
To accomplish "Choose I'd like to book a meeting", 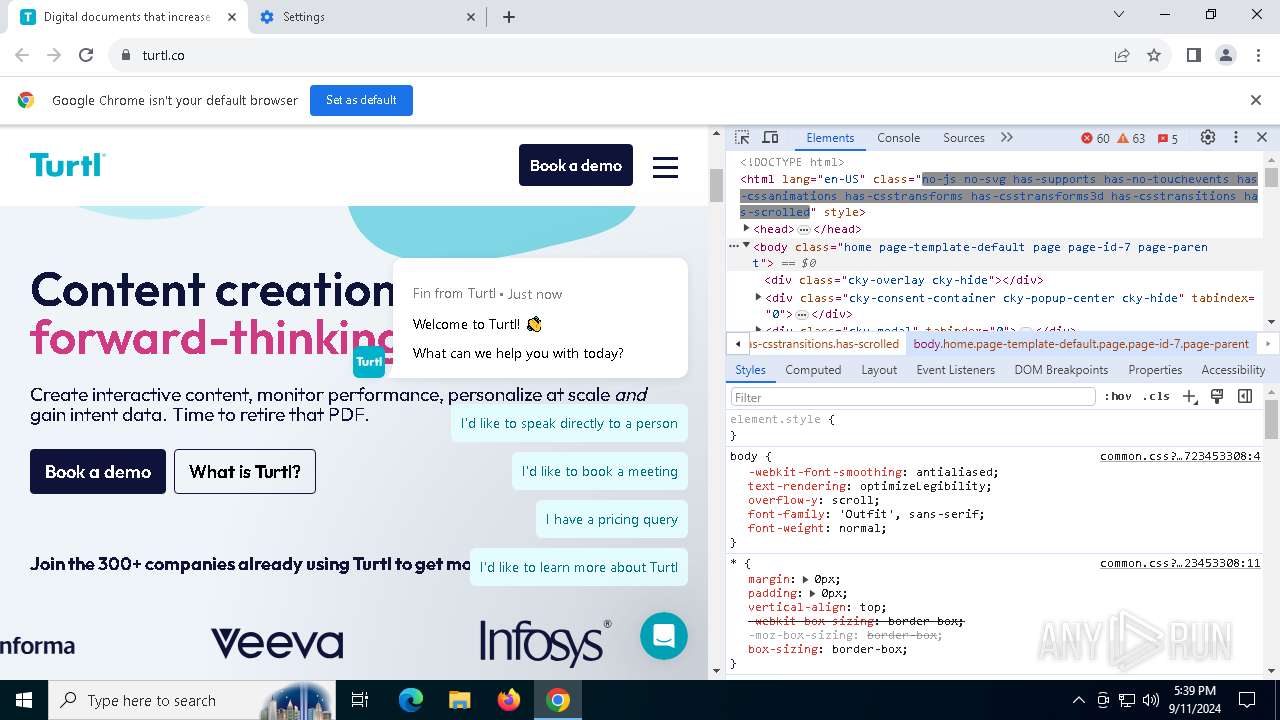I will [600, 471].
